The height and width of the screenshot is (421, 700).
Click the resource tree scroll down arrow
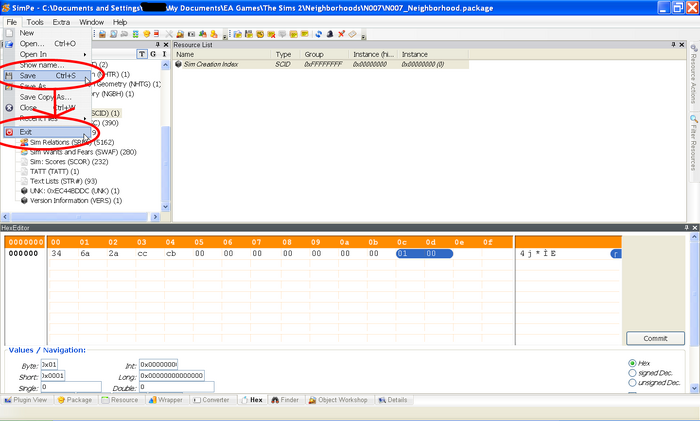coord(165,207)
